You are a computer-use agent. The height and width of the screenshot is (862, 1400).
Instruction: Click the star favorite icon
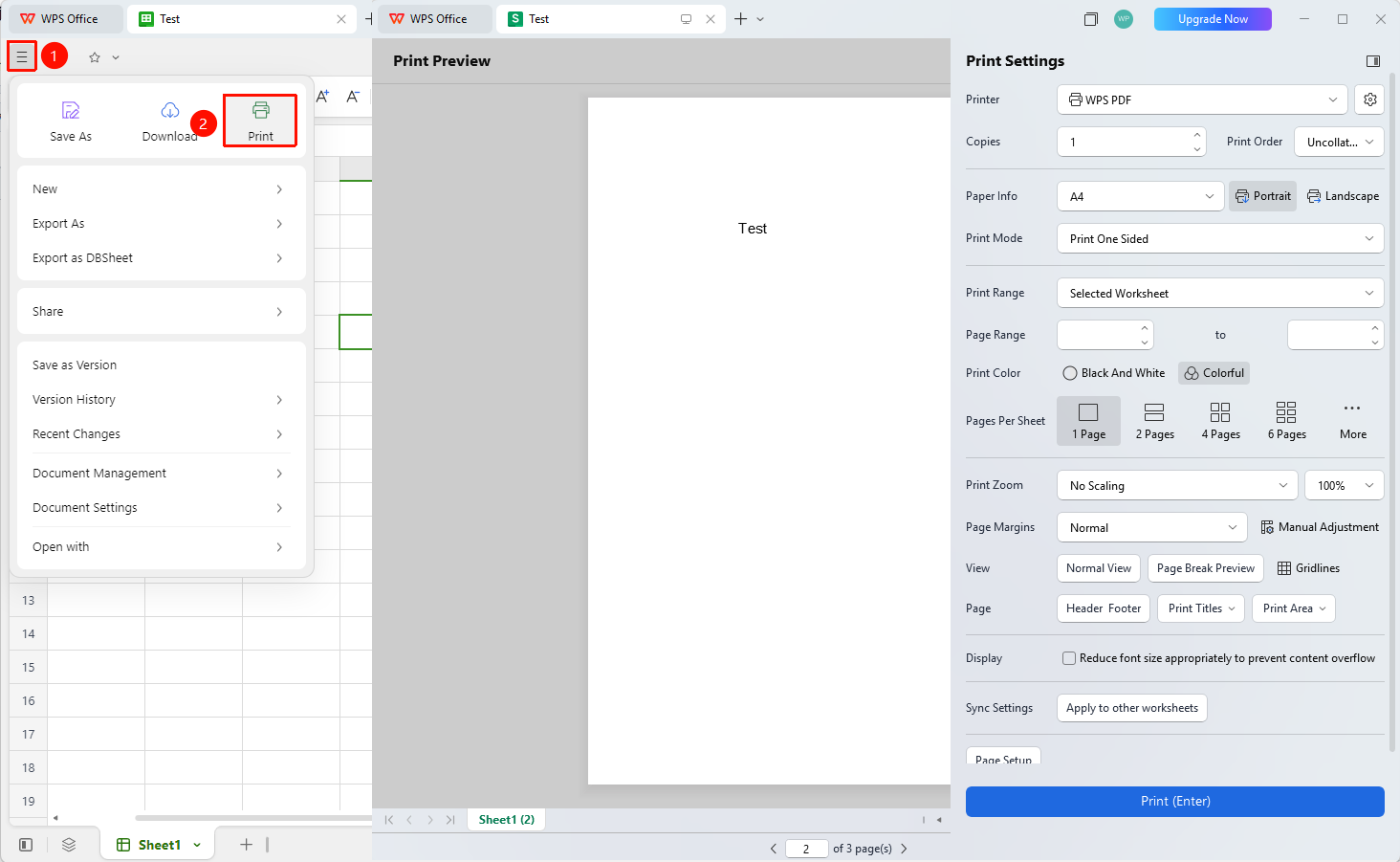95,57
